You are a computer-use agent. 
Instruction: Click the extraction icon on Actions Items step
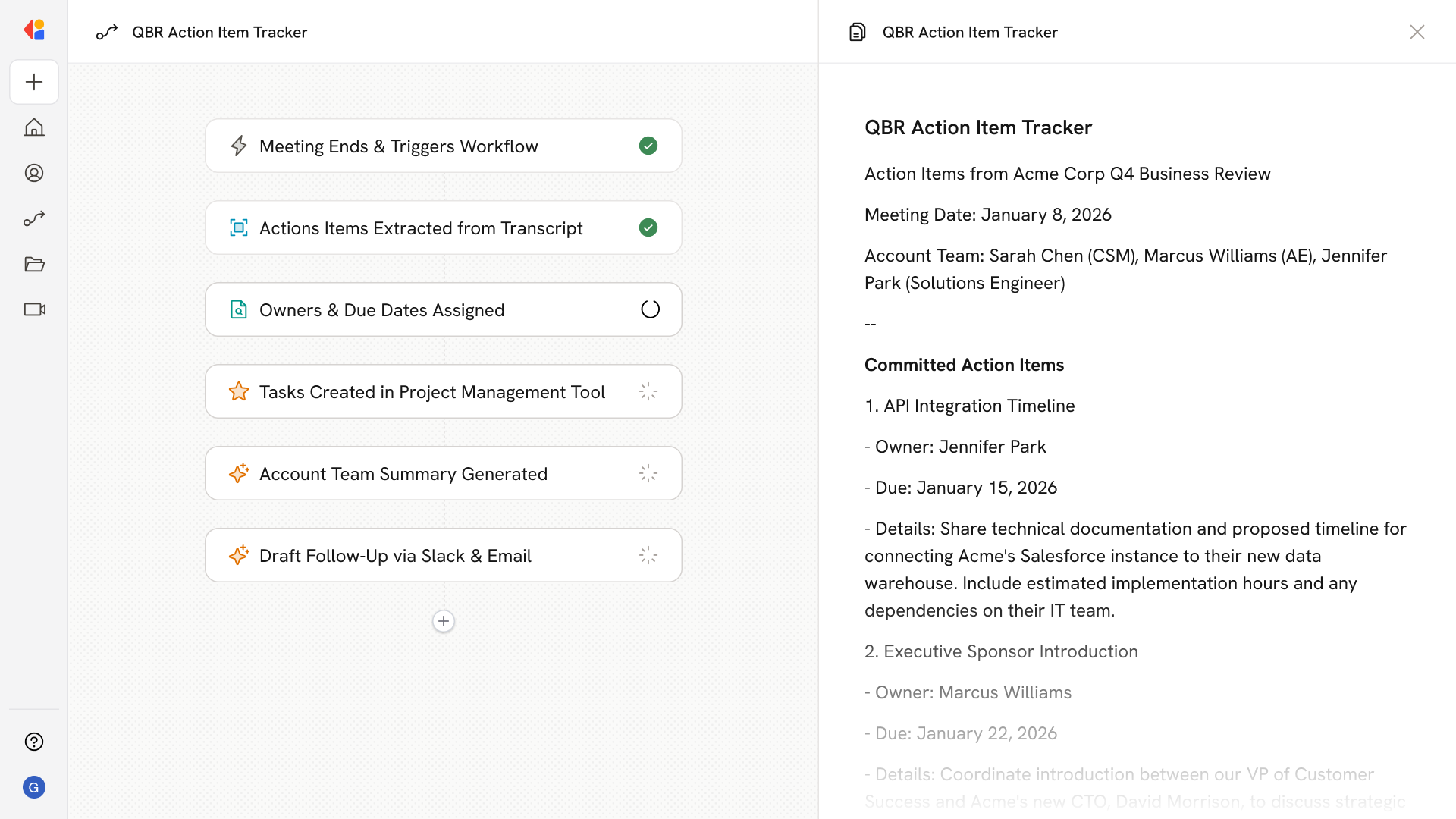tap(239, 227)
